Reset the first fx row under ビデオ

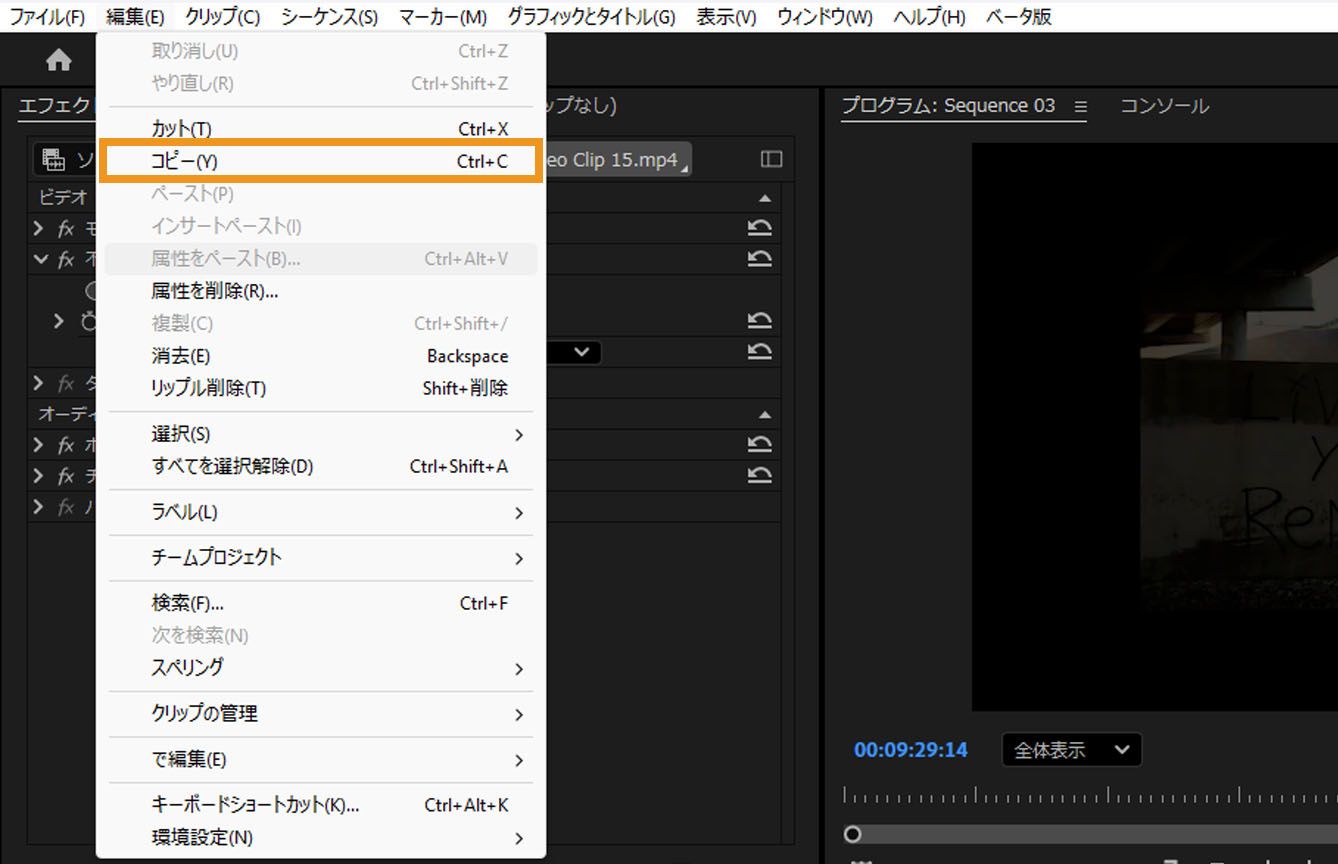coord(760,228)
